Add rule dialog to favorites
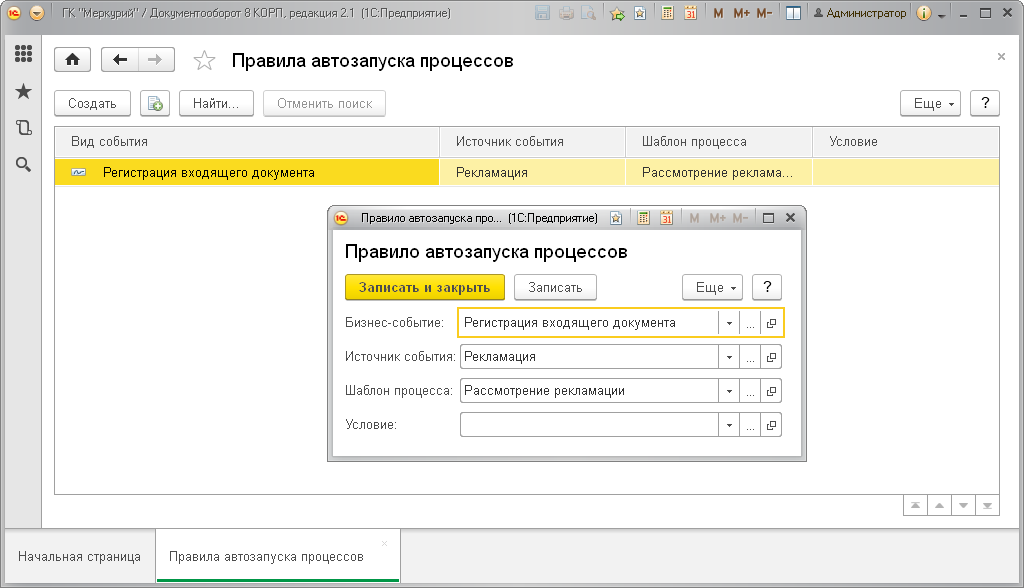1024x588 pixels. [x=616, y=218]
